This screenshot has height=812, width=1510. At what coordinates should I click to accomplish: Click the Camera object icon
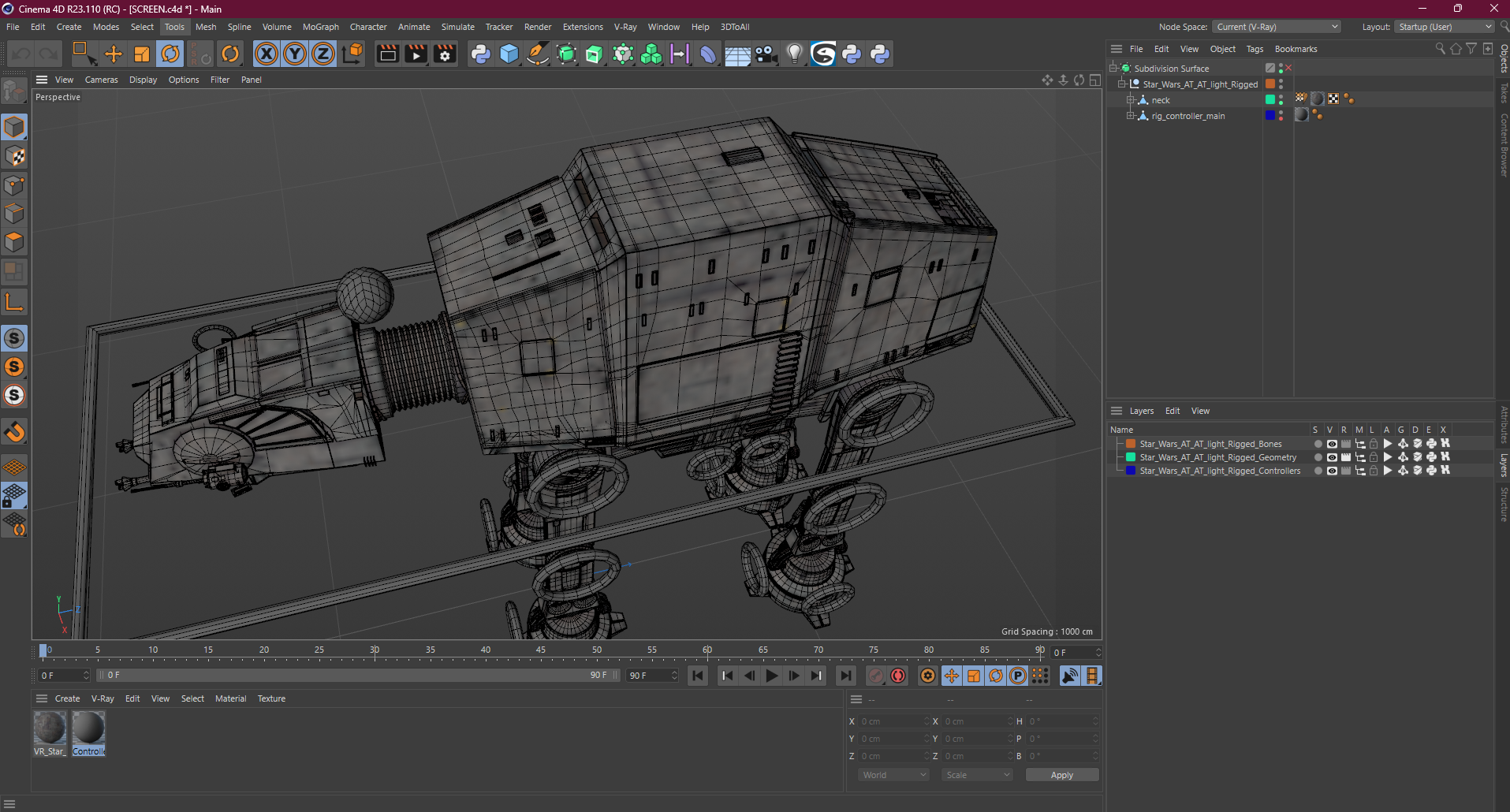[766, 54]
